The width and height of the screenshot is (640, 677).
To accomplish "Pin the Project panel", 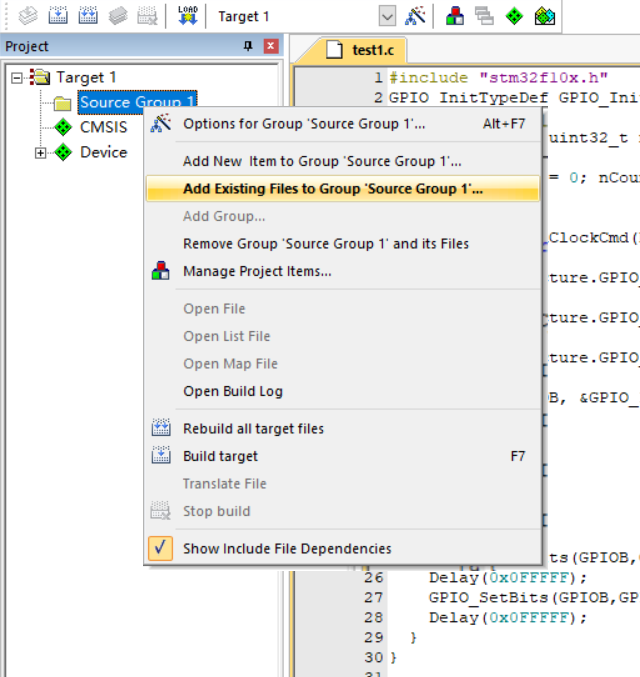I will [x=248, y=46].
